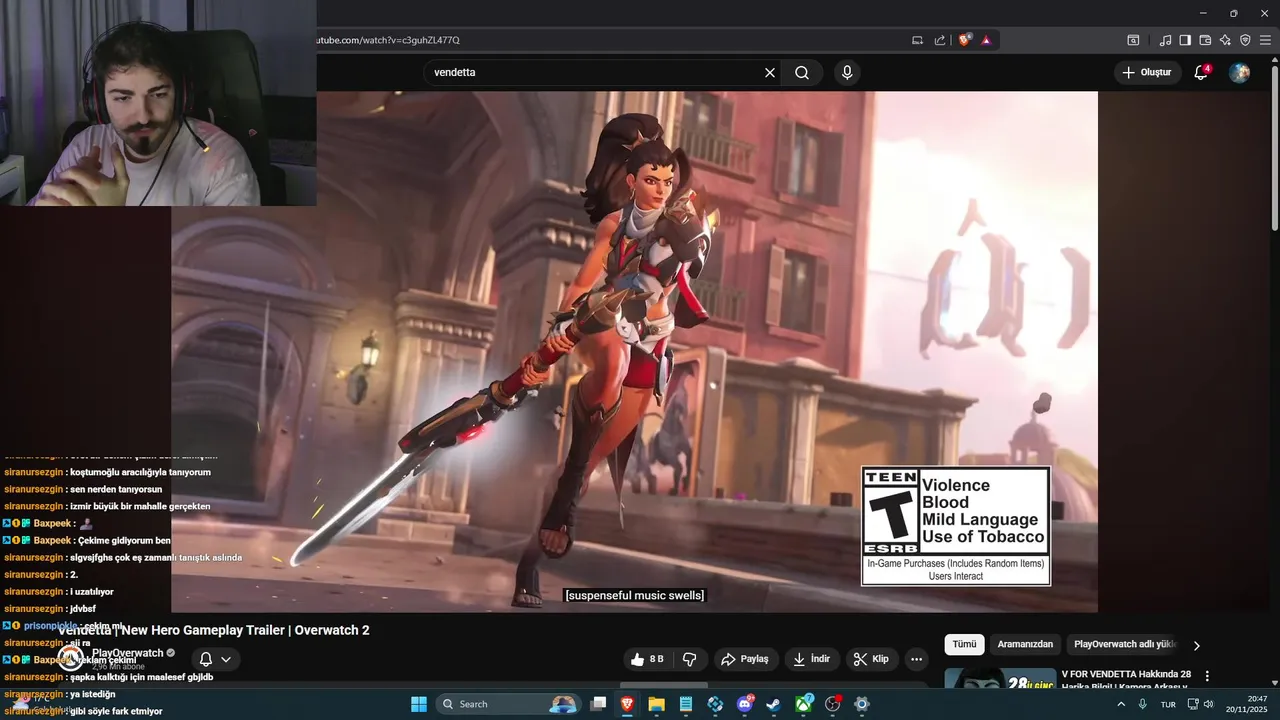
Task: Open the PlayOverwatch channel name link
Action: coord(127,653)
